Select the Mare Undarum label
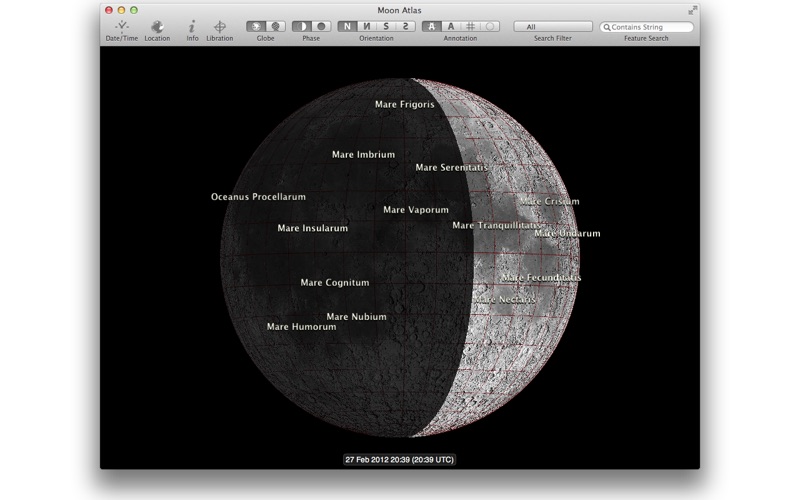This screenshot has width=800, height=500. pos(567,234)
